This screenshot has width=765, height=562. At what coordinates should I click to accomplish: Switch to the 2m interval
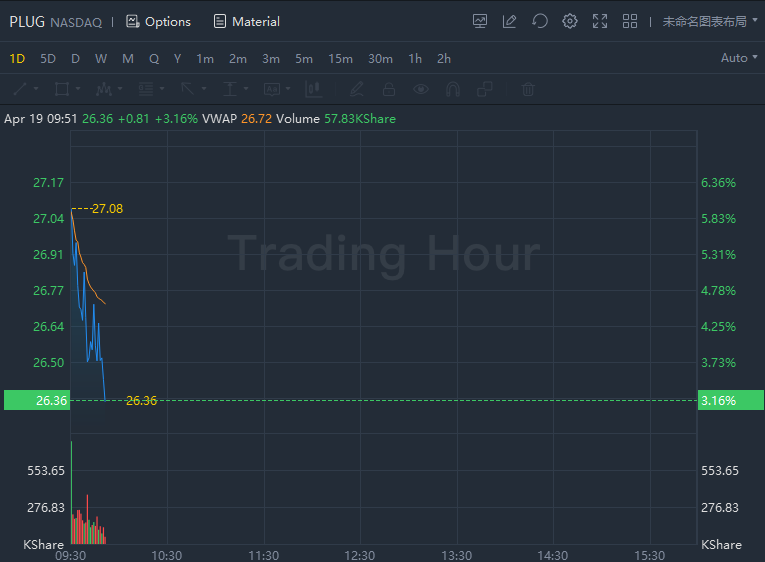pyautogui.click(x=238, y=59)
